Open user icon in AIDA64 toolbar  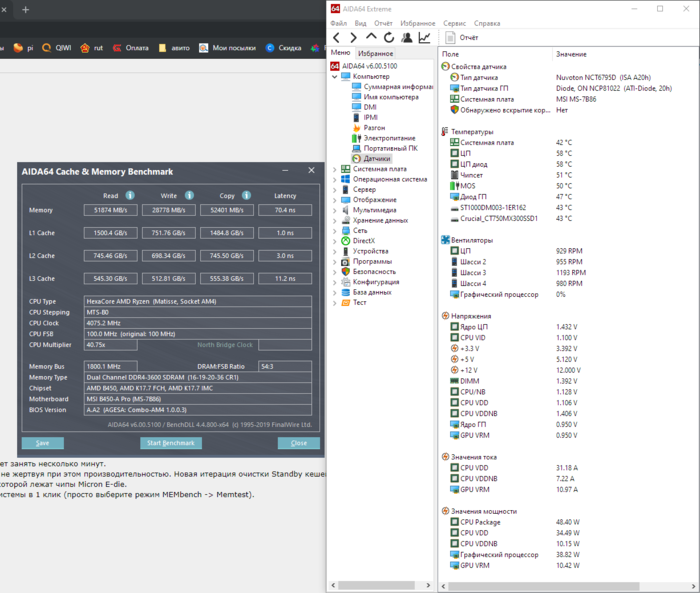click(407, 38)
